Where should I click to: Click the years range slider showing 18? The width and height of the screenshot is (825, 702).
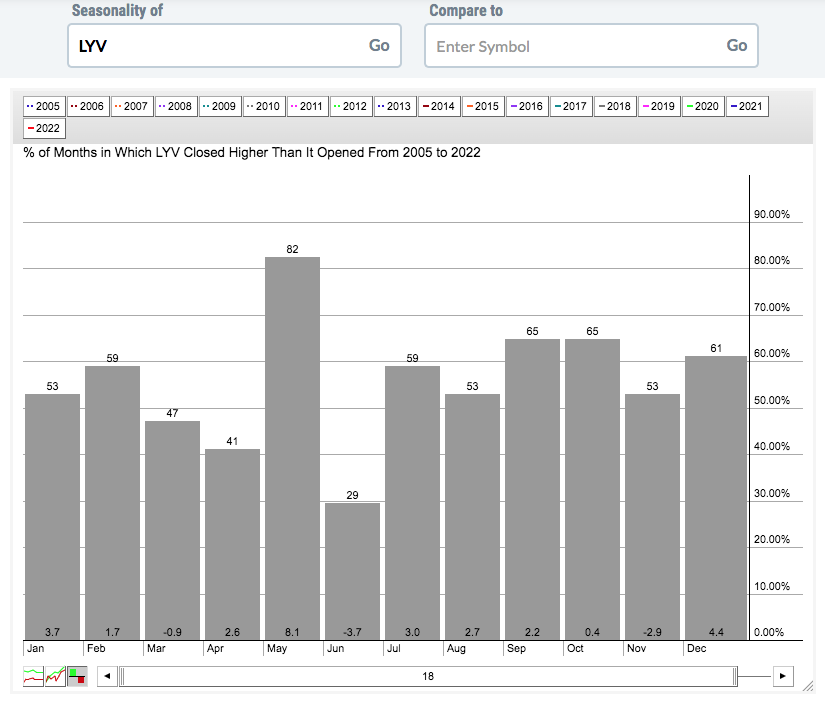click(x=428, y=676)
